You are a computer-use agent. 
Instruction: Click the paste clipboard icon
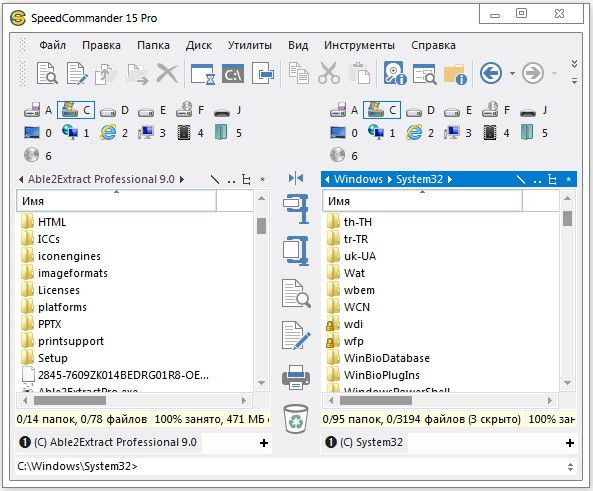click(359, 73)
